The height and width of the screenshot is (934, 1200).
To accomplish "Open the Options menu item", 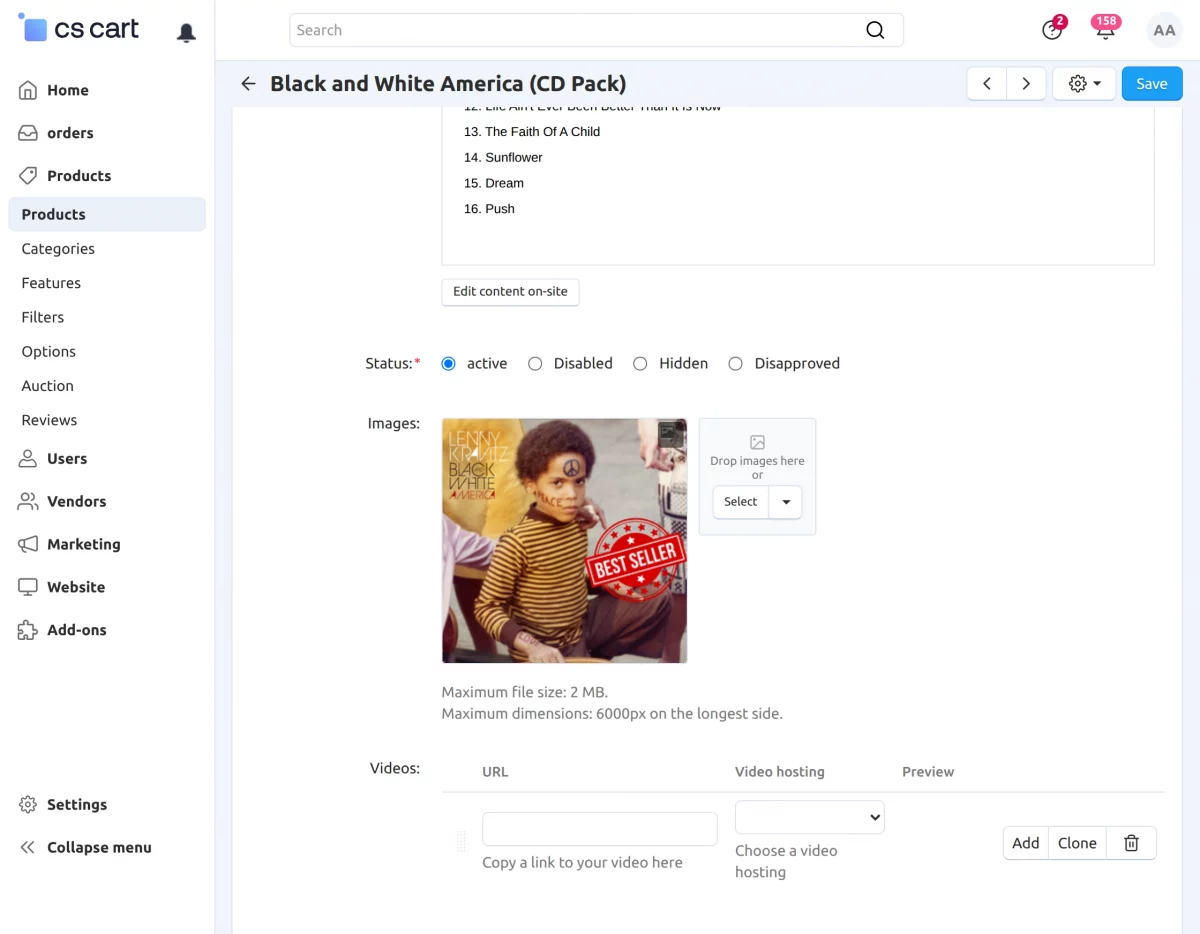I will [x=49, y=352].
